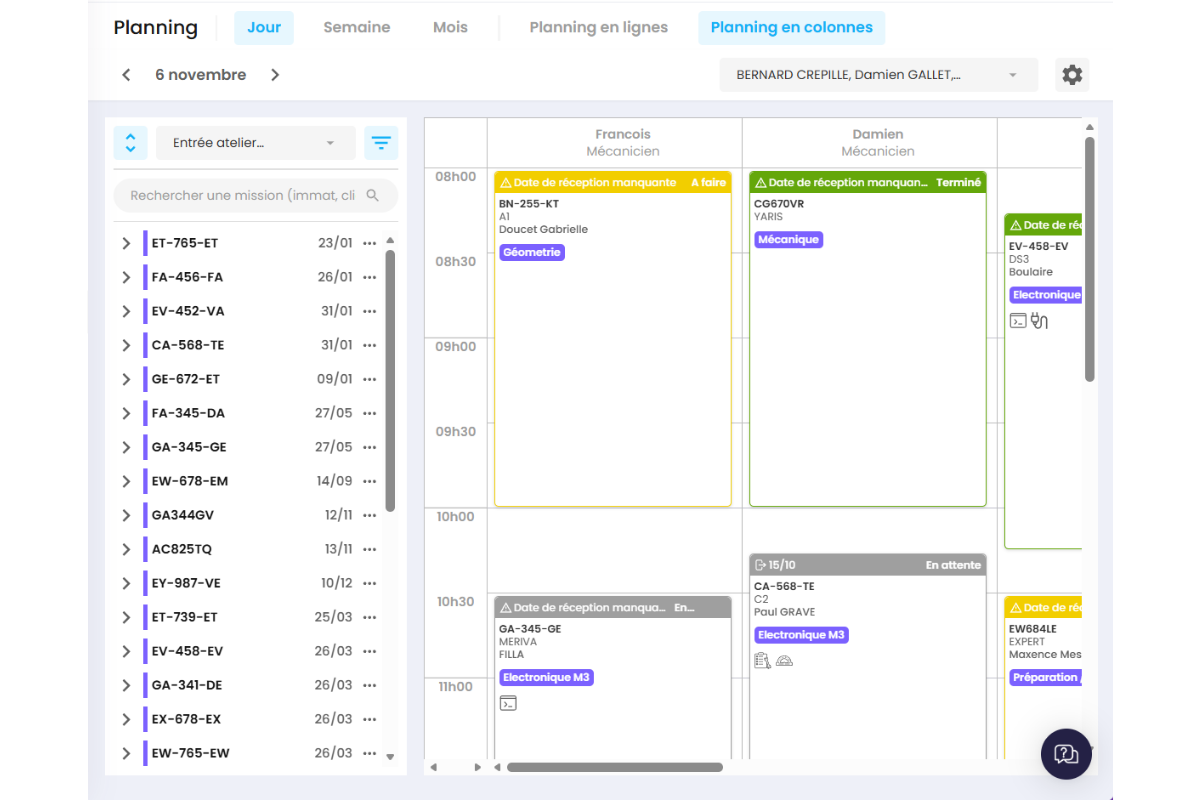
Task: Click the horizontal scrollbar under the planning
Action: [615, 767]
